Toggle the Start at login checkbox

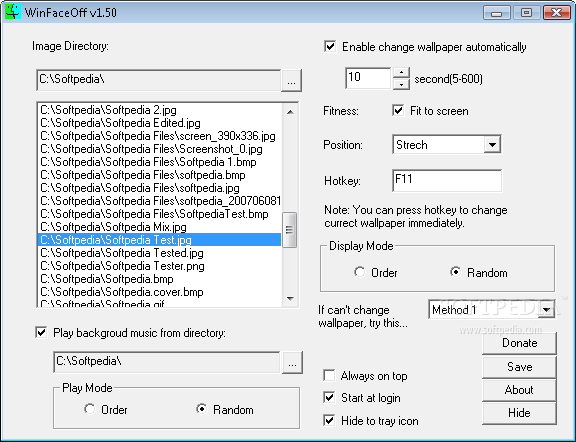[329, 398]
